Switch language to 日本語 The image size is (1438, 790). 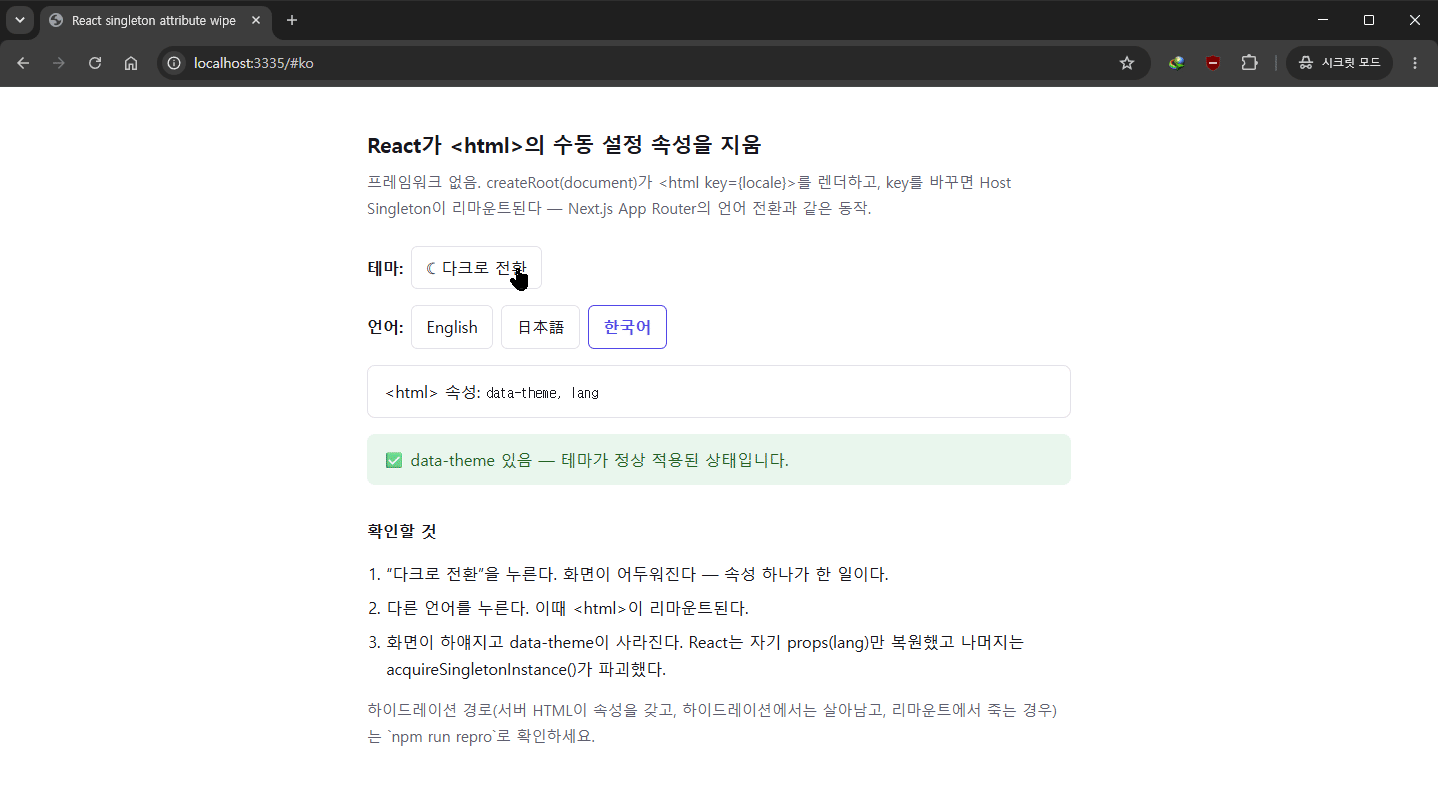(x=540, y=327)
